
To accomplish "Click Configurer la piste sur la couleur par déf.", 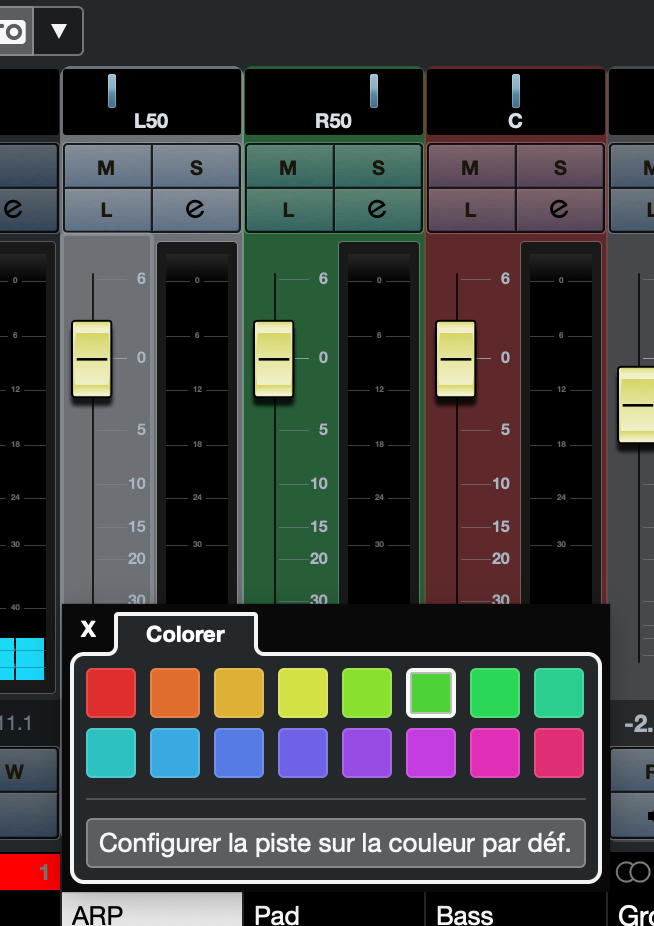I will click(x=336, y=843).
